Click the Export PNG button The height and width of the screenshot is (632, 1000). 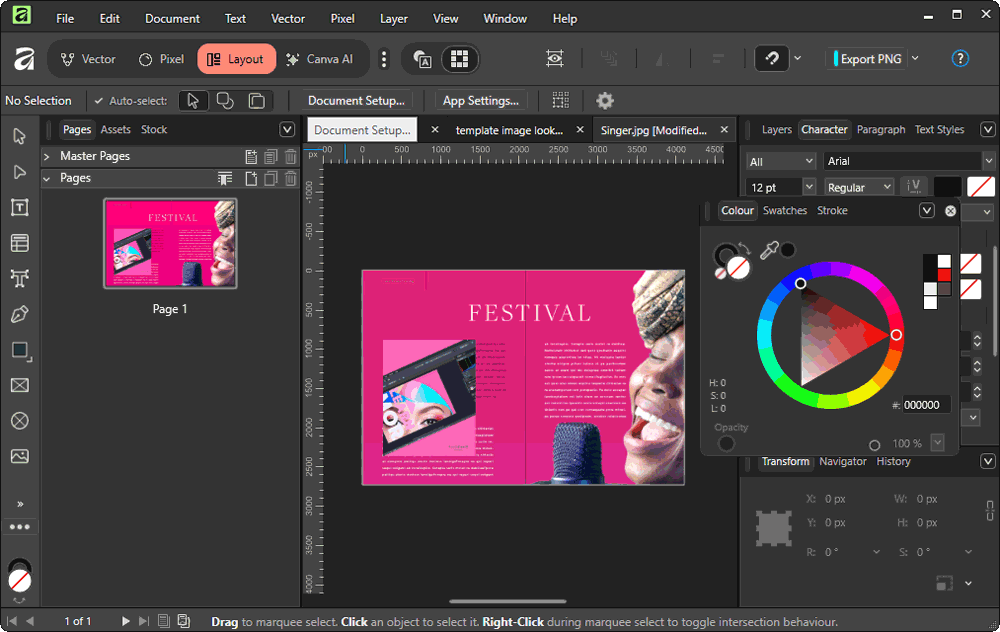click(870, 59)
